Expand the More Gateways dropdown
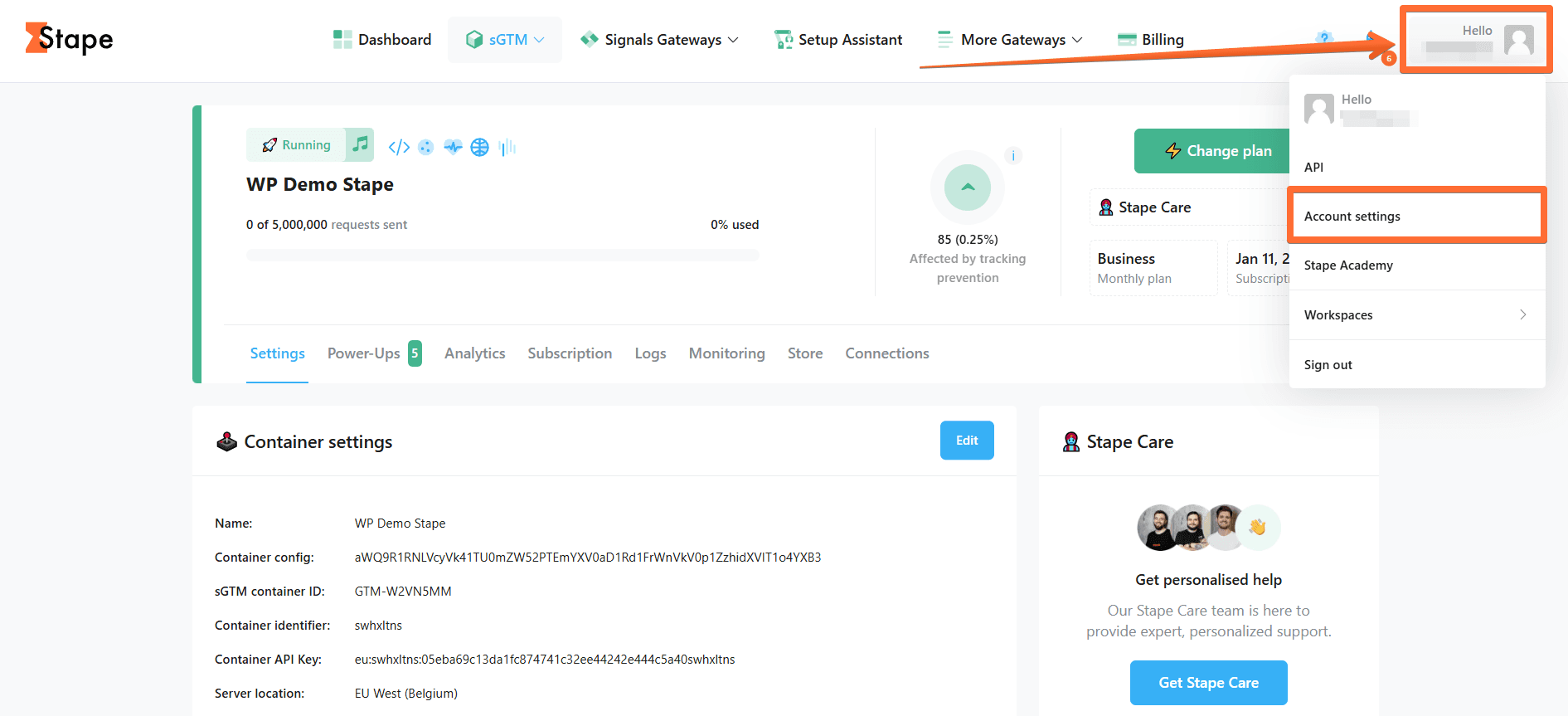Viewport: 1568px width, 716px height. click(1010, 40)
